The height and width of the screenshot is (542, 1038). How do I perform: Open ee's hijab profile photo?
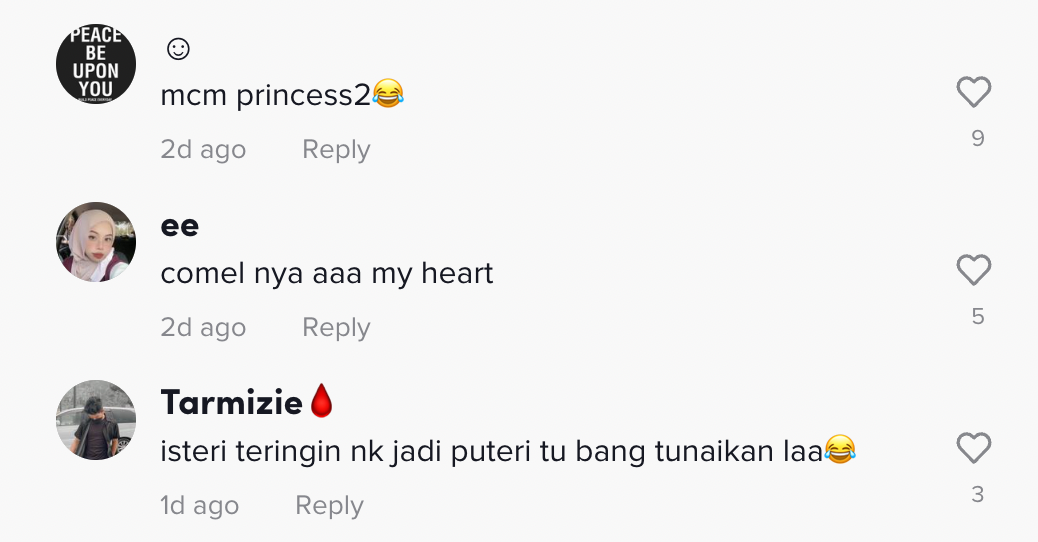pyautogui.click(x=96, y=242)
